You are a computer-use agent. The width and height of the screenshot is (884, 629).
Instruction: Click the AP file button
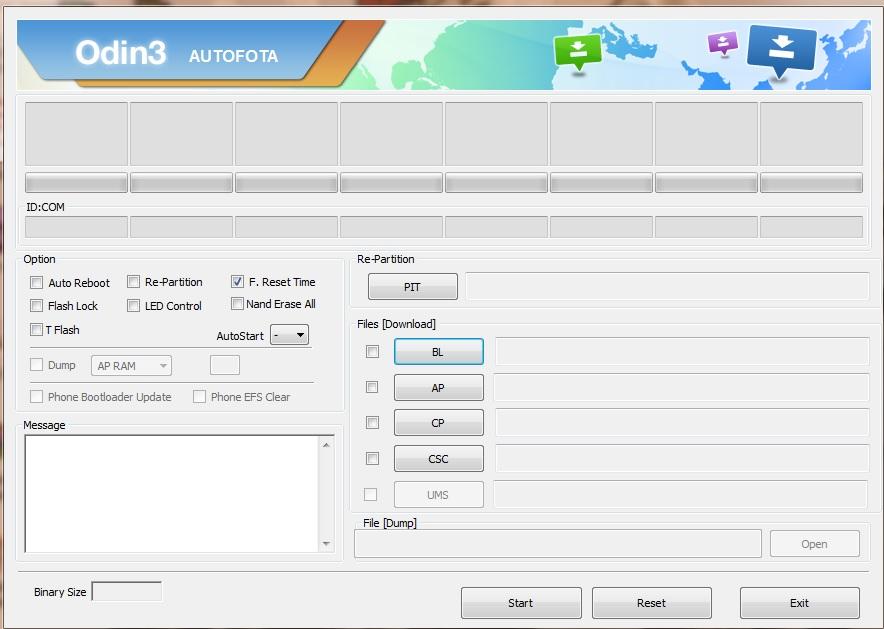[x=439, y=388]
